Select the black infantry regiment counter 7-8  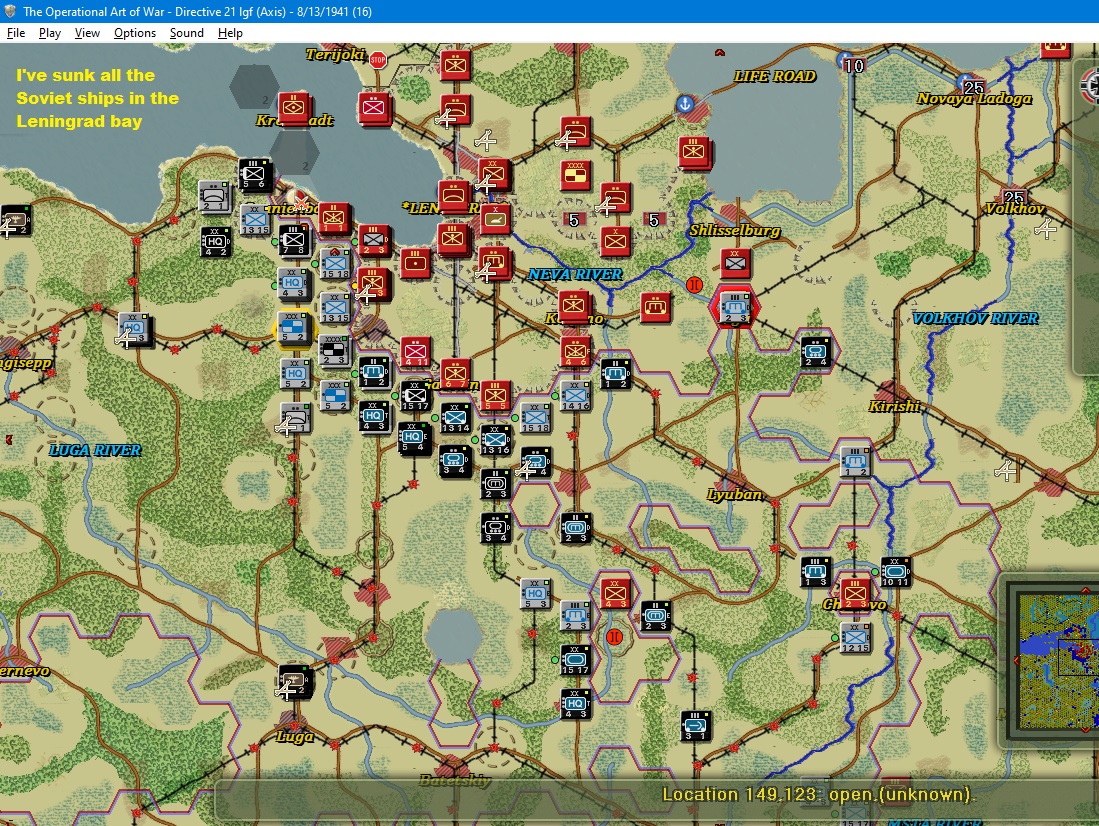tap(294, 241)
